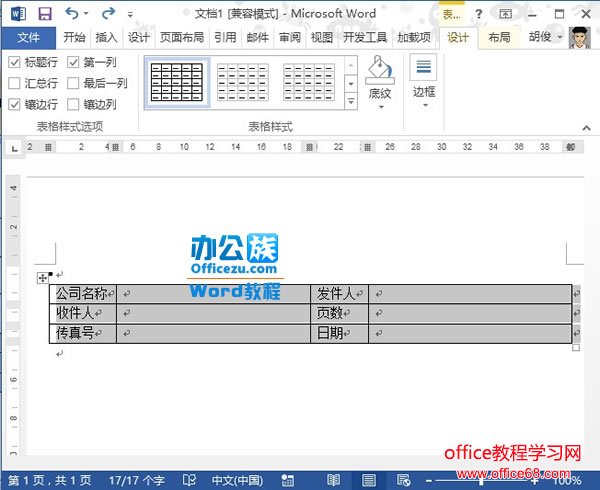Open the 边框 dropdown arrow
Image resolution: width=600 pixels, height=490 pixels.
[425, 105]
